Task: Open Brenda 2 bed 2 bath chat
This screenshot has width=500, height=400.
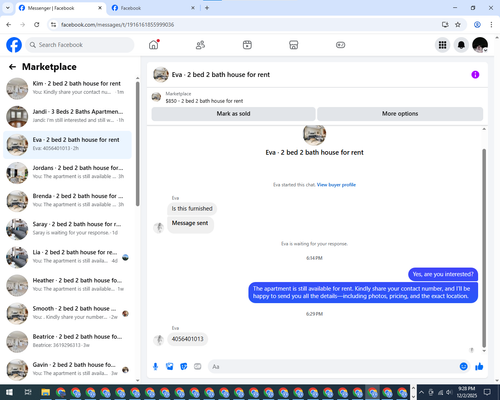Action: point(67,201)
